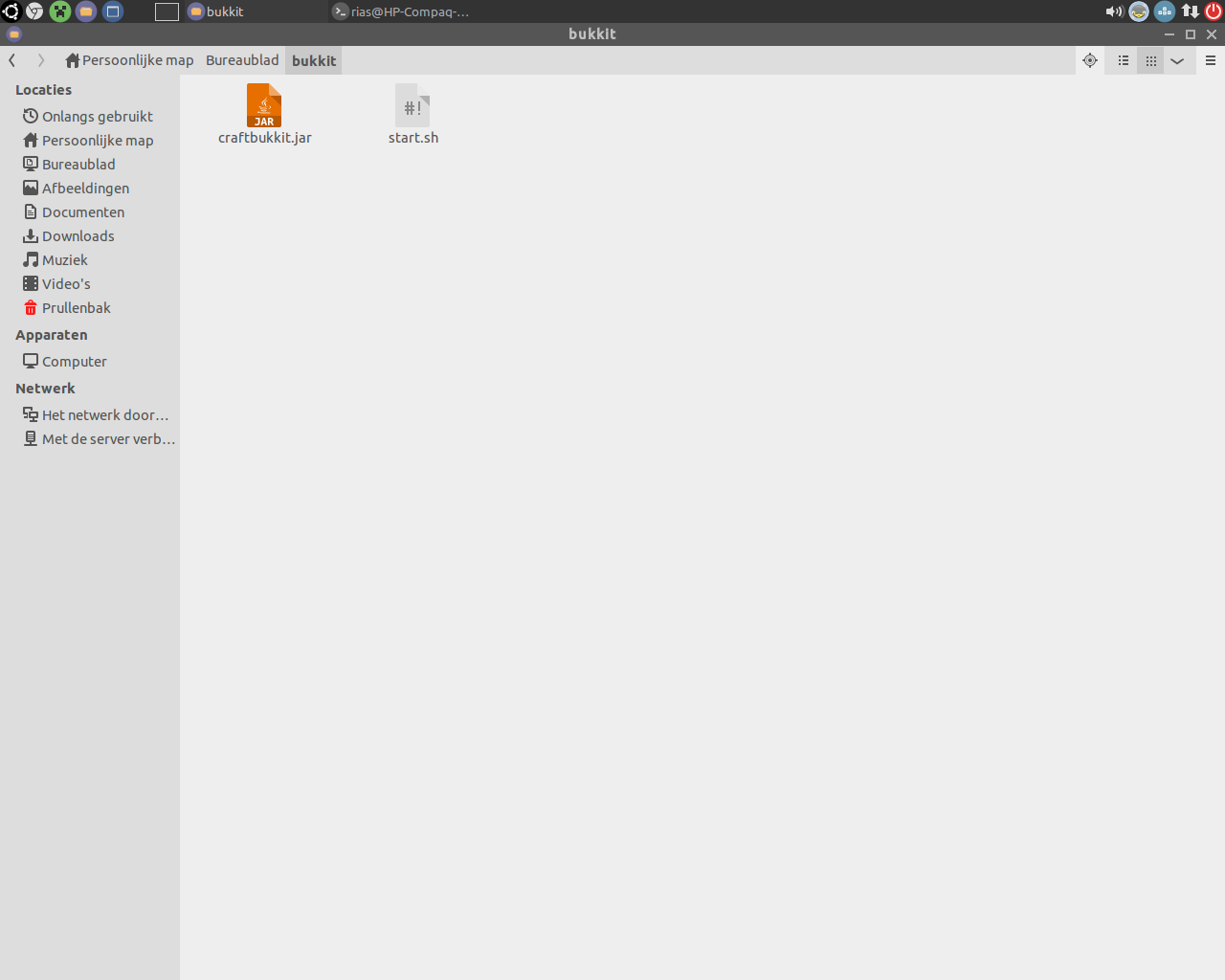Switch to the bukkit path bar tab
Screen dimensions: 1225x980
(313, 60)
